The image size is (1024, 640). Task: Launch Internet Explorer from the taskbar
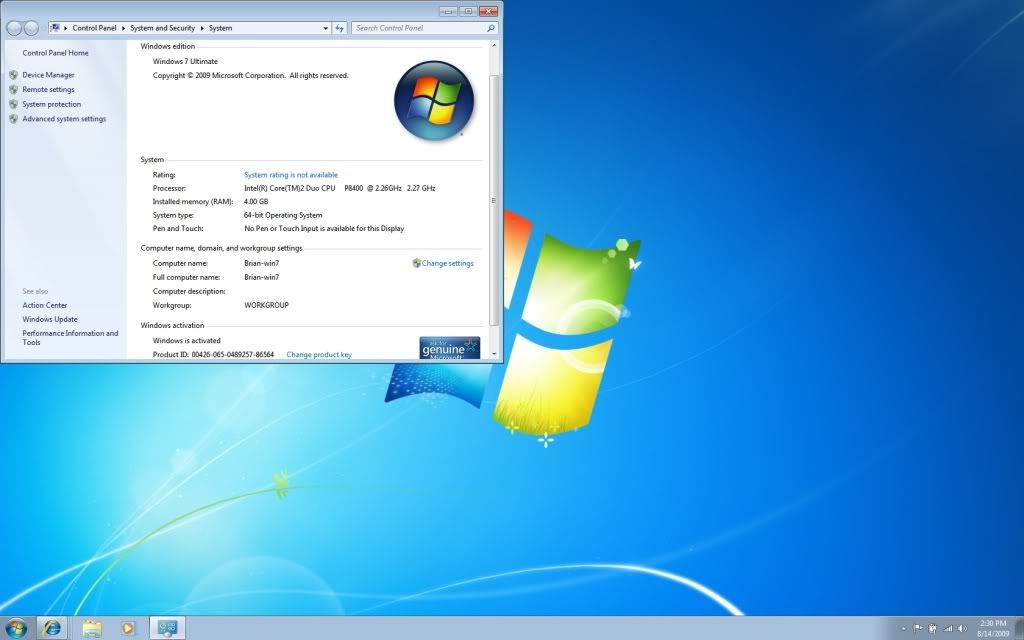pos(52,628)
